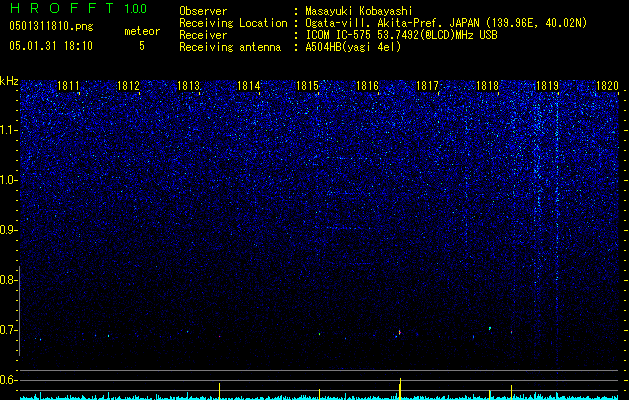
Task: Click the 1813 time axis marker
Action: coord(188,86)
